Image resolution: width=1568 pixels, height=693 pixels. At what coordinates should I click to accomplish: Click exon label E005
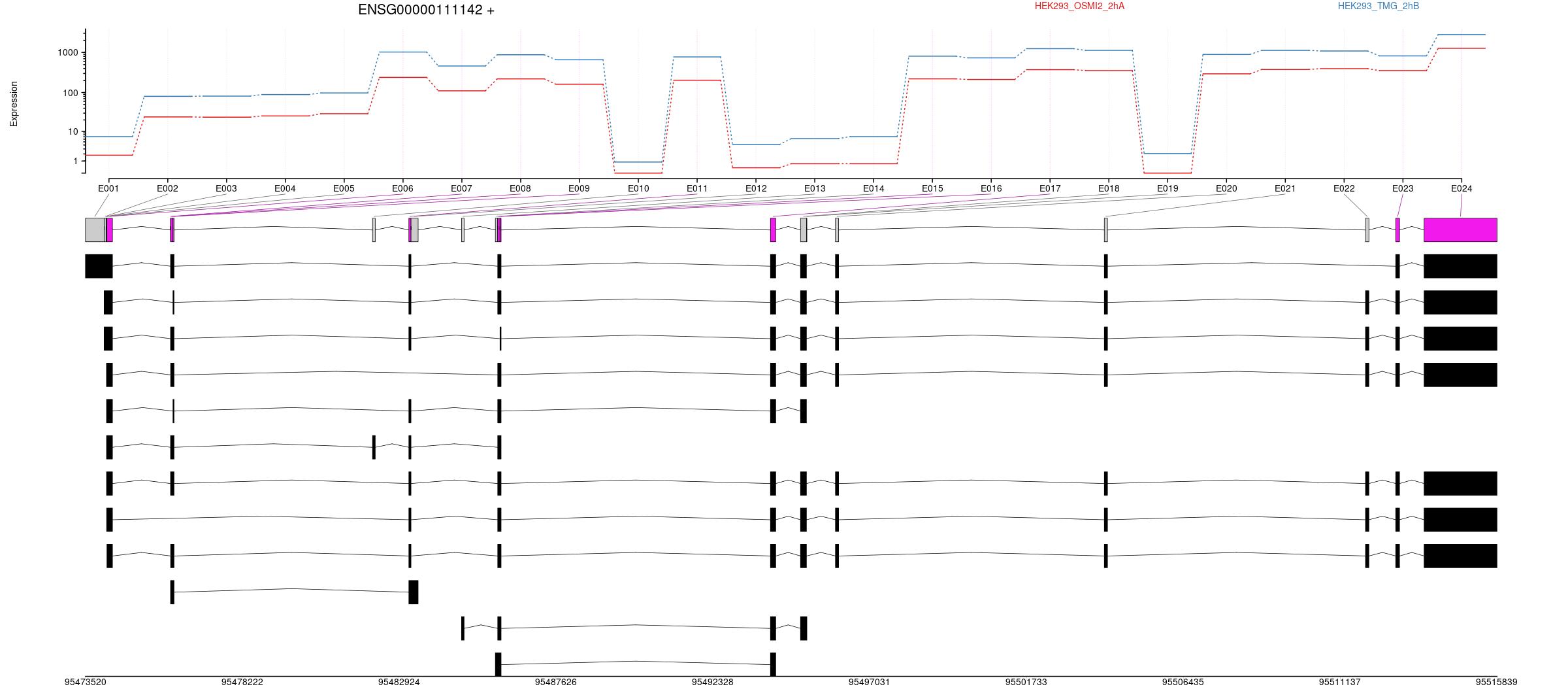344,188
